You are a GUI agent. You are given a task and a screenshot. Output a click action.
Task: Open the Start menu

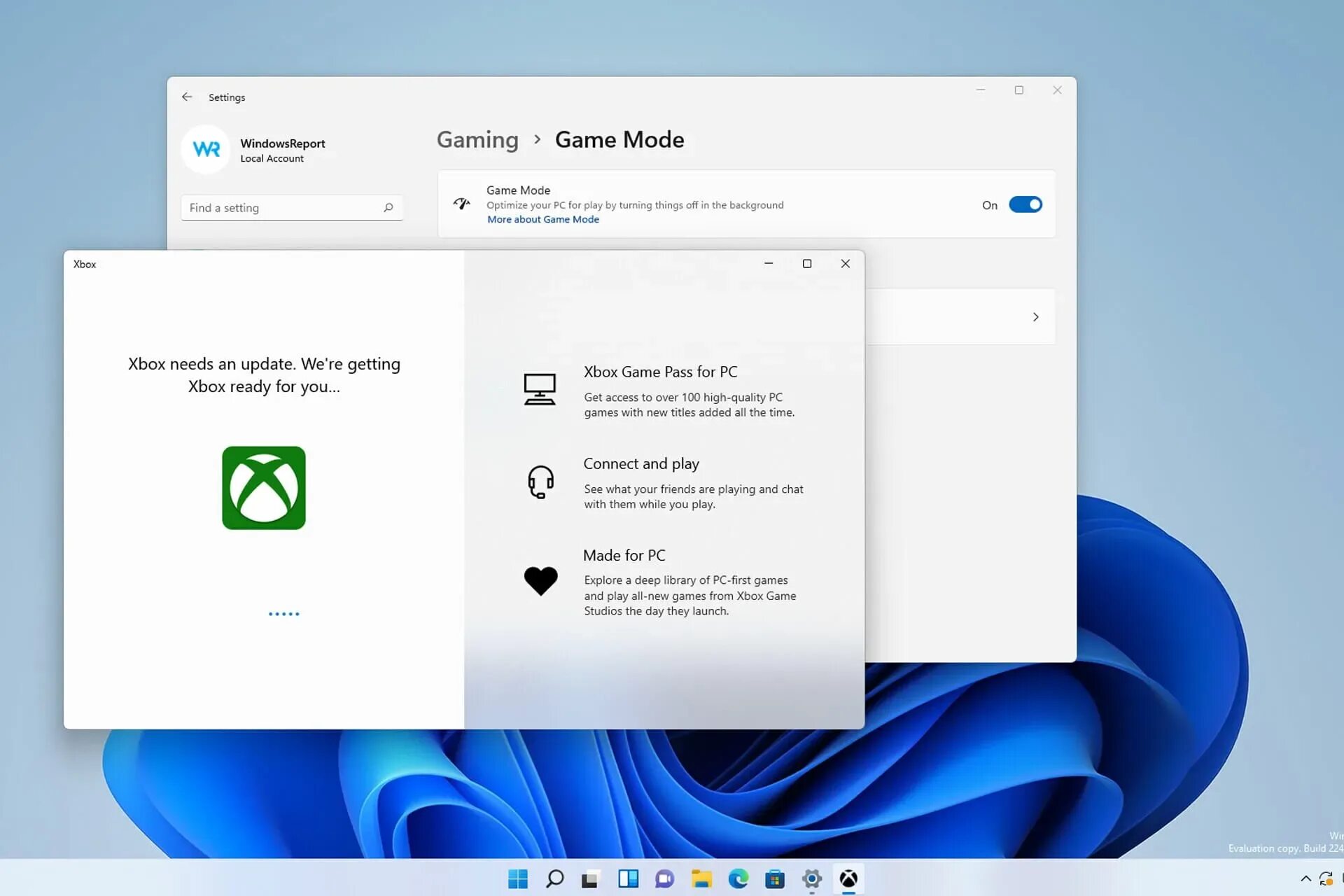coord(518,878)
